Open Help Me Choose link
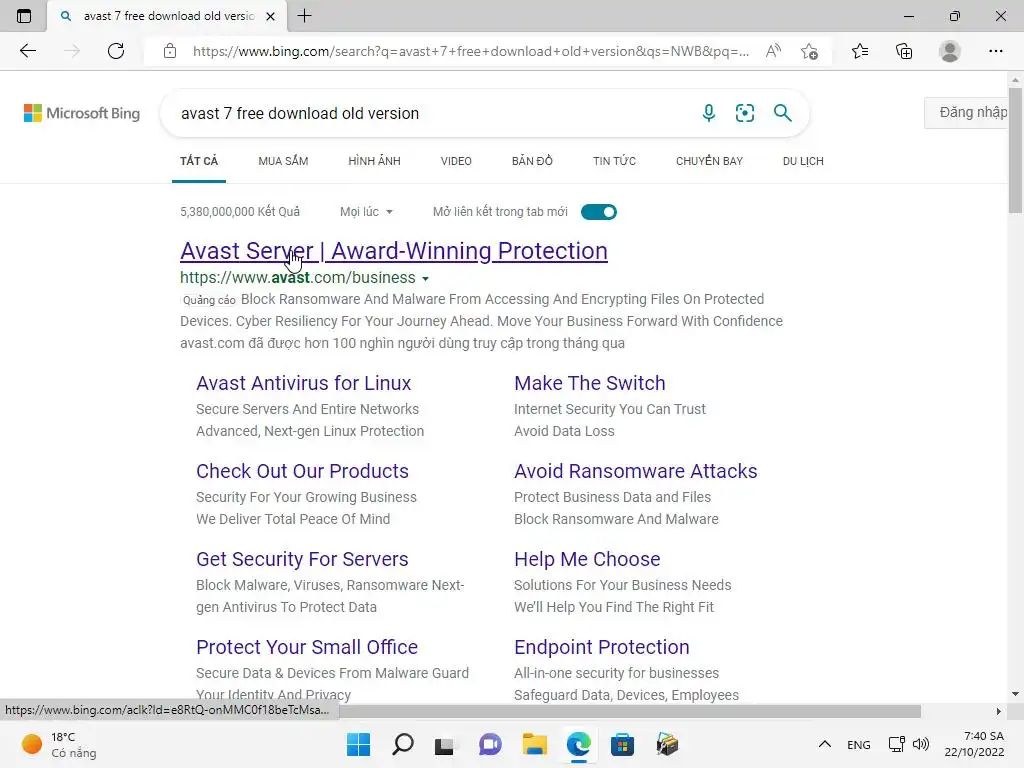Viewport: 1024px width, 768px height. [x=587, y=559]
